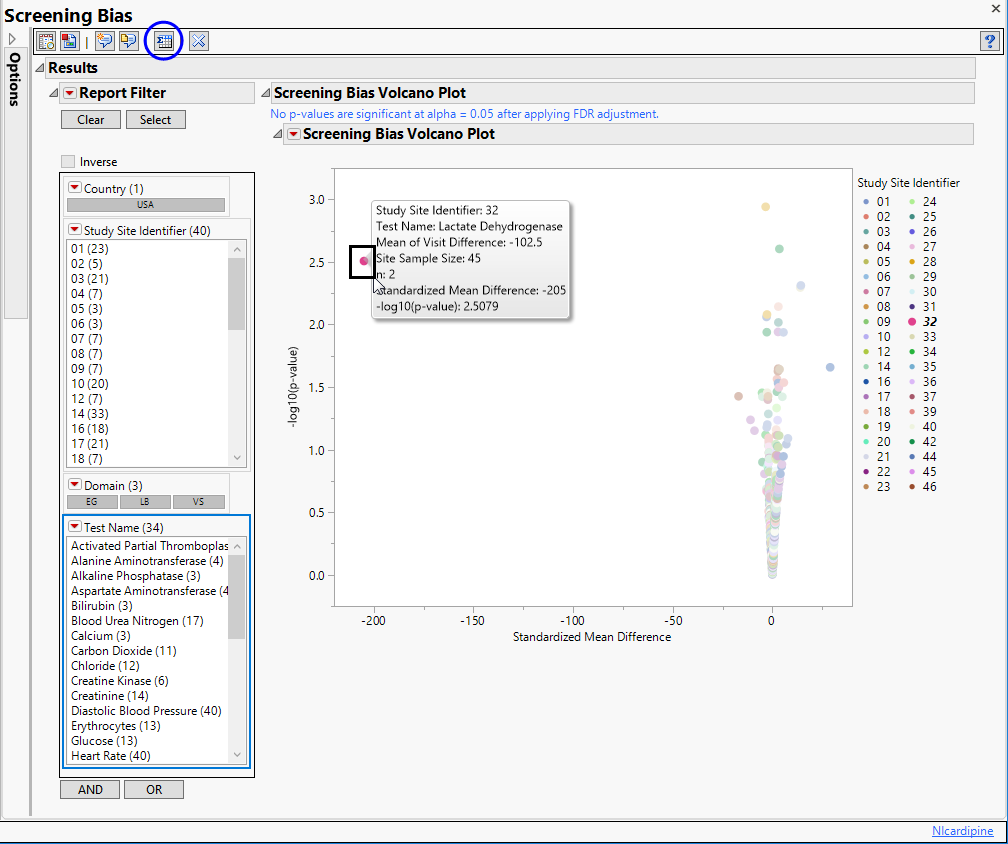Viewport: 1008px width, 844px height.
Task: Toggle the EG domain filter
Action: tap(92, 502)
